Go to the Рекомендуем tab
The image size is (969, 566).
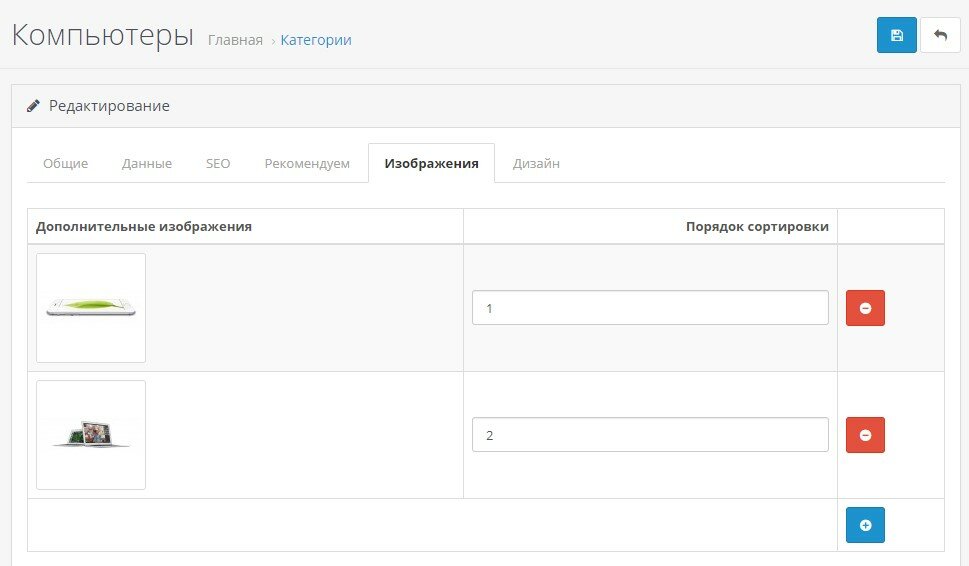[x=307, y=163]
